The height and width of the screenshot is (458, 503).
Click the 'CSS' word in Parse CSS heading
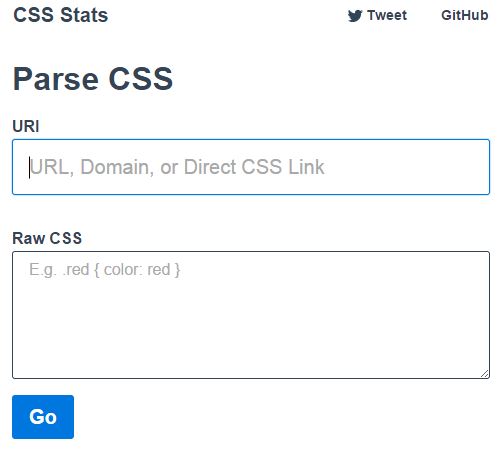point(141,79)
